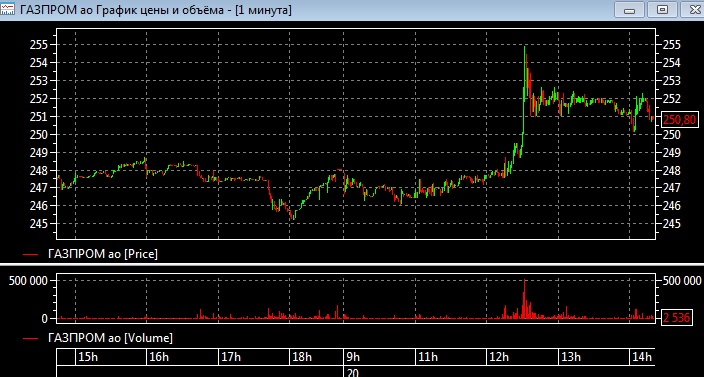Click the 15h mark on time axis

[x=88, y=357]
